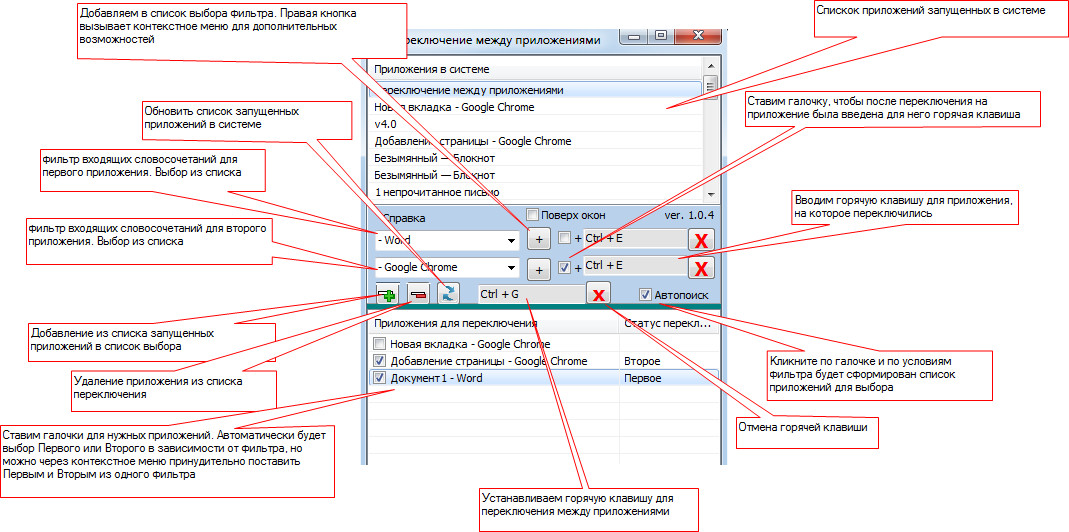Refresh the running applications list
The width and height of the screenshot is (1069, 532).
449,295
